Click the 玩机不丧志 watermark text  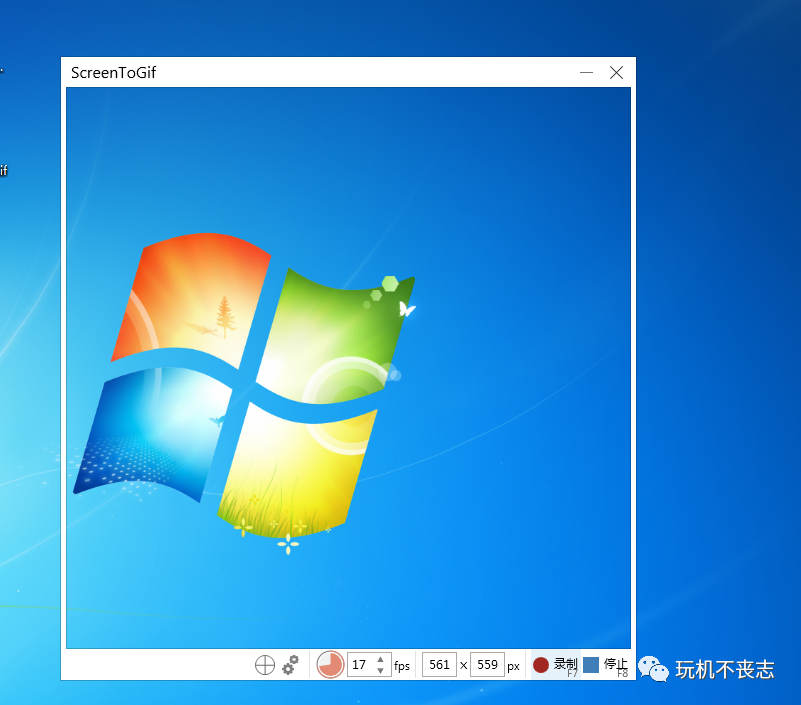(725, 669)
